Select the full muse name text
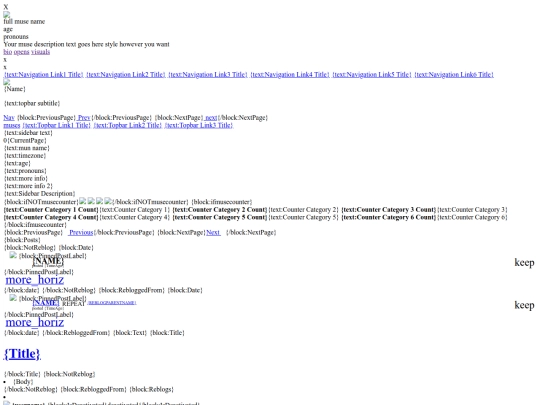The width and height of the screenshot is (540, 405). point(24,22)
